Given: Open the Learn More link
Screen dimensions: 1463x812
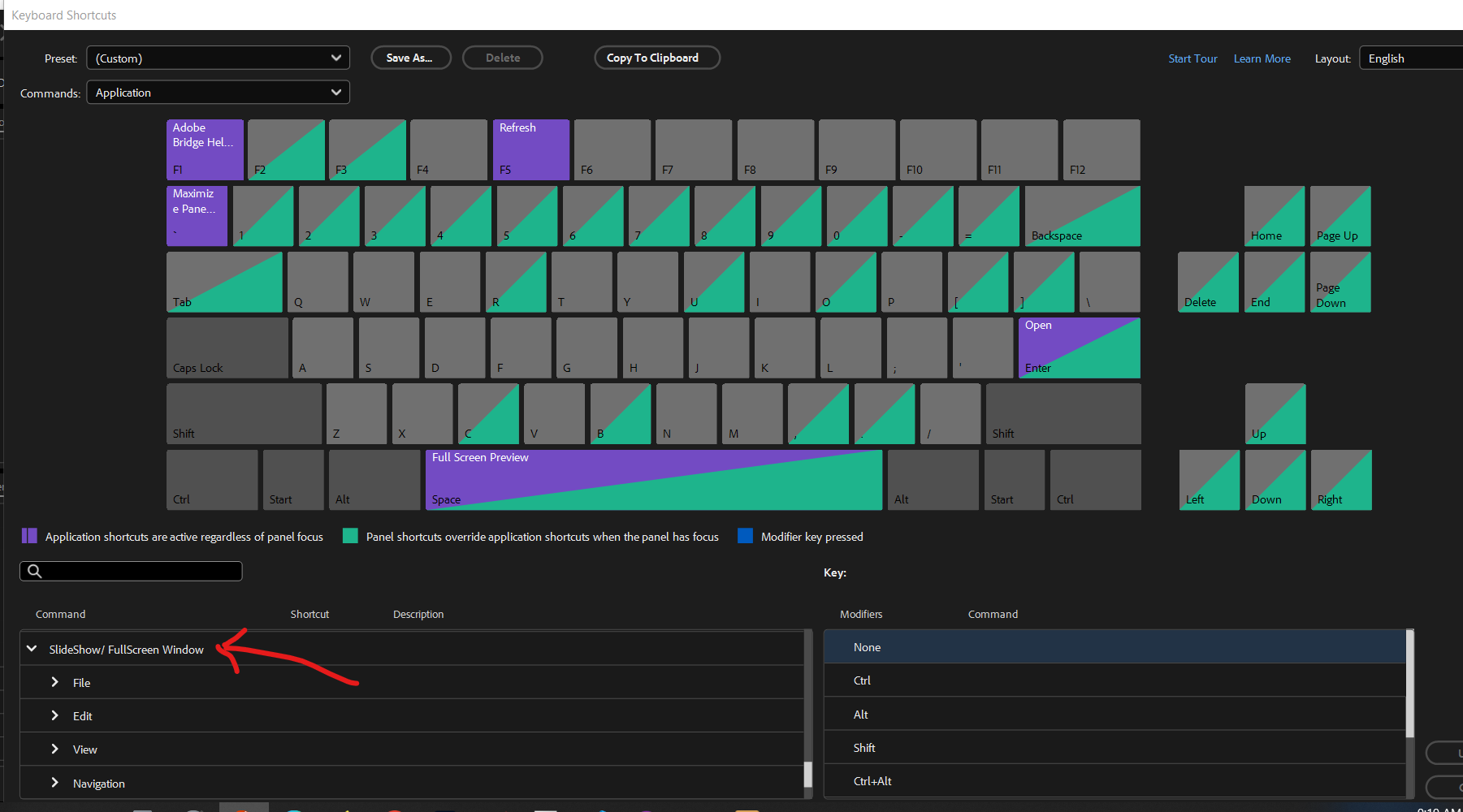Looking at the screenshot, I should (x=1262, y=58).
